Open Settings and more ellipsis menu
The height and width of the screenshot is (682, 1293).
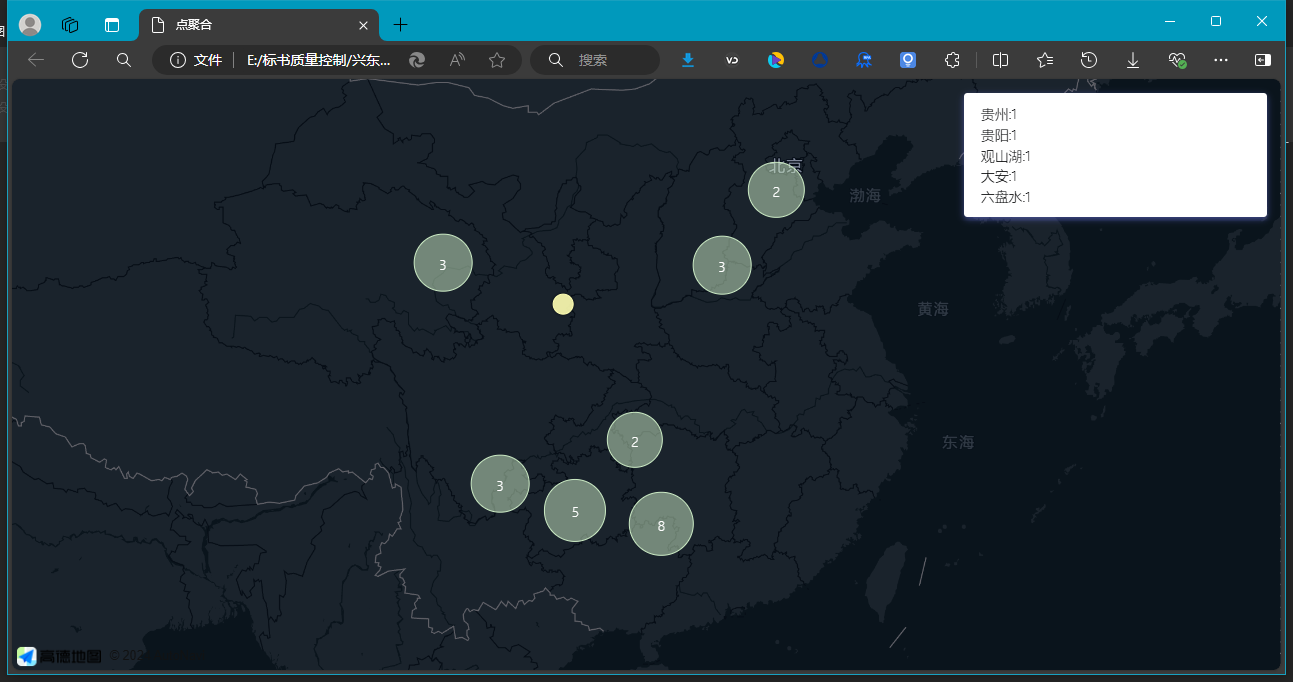point(1220,60)
